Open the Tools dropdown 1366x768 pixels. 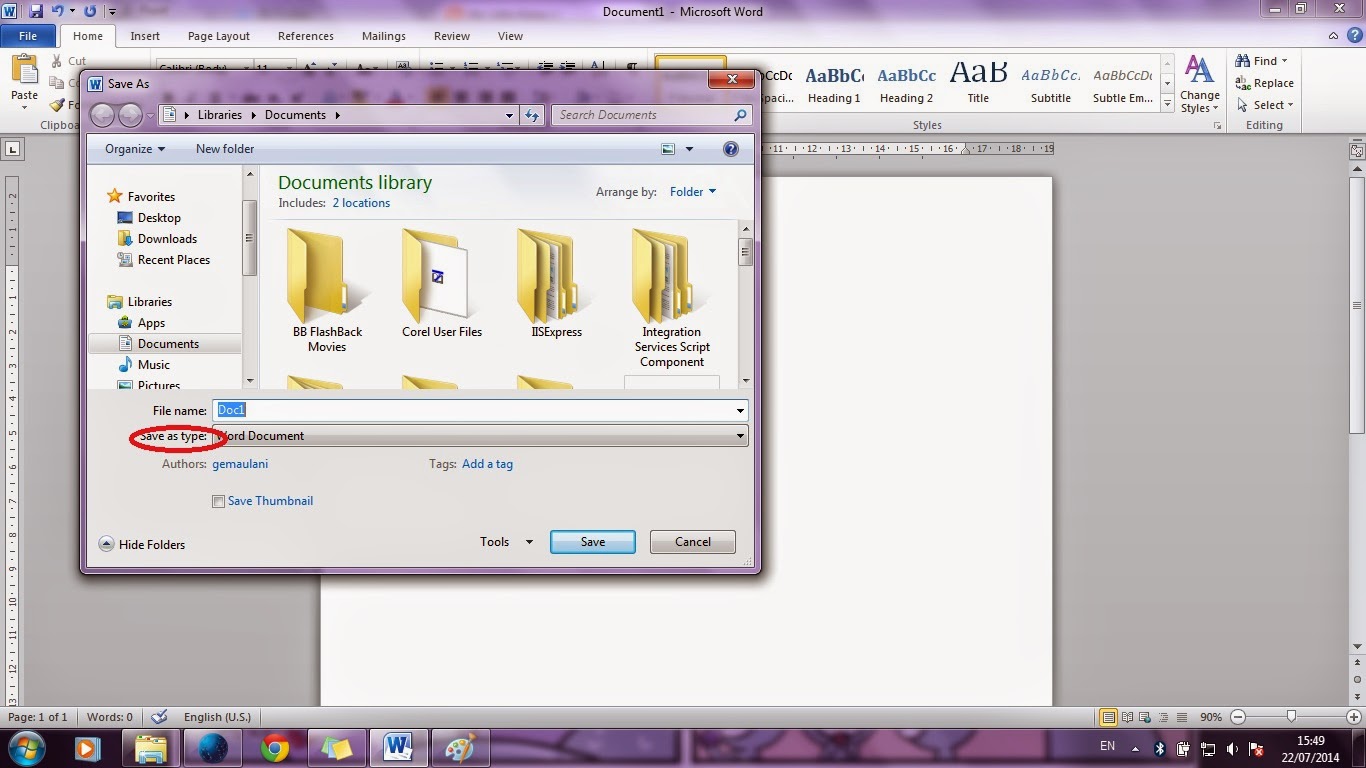[508, 542]
